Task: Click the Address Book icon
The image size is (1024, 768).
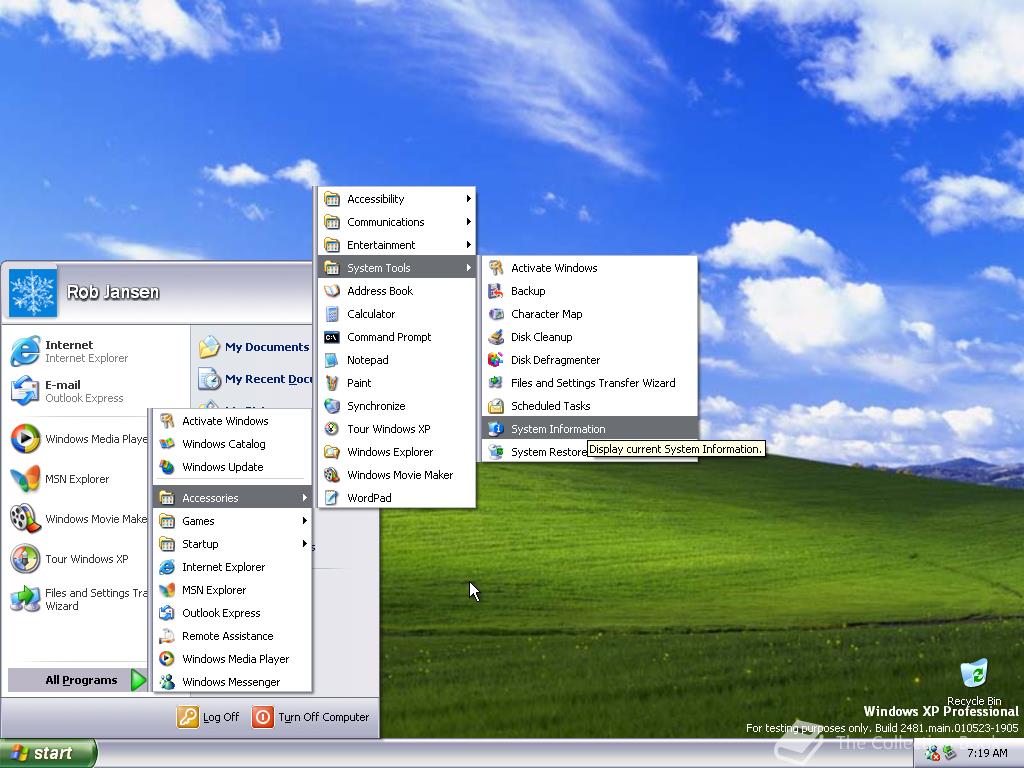Action: tap(332, 291)
